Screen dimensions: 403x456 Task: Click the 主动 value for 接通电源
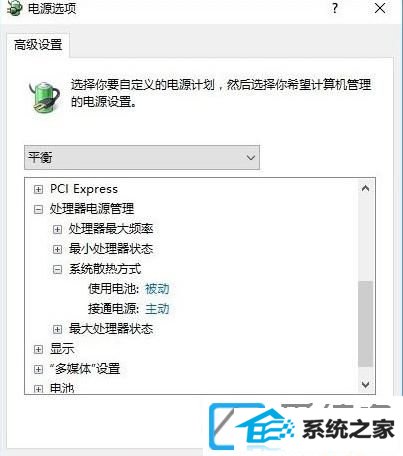point(157,309)
